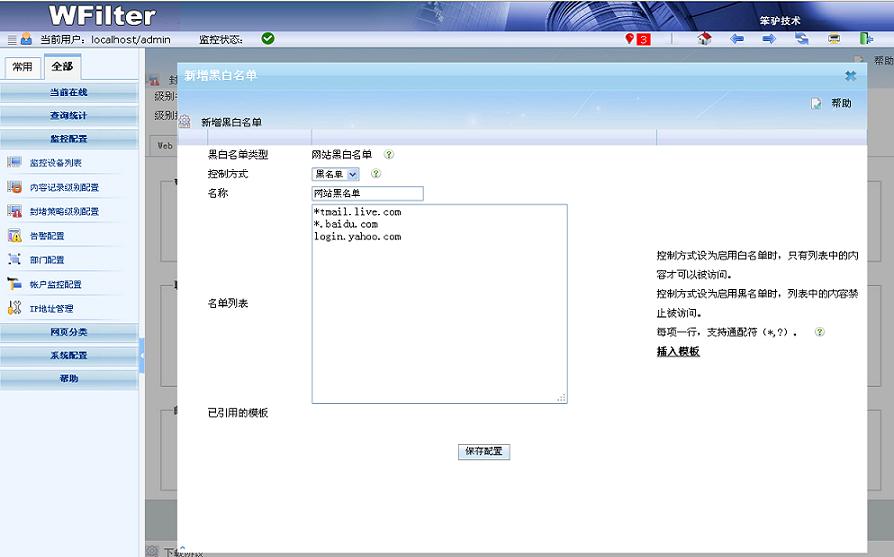The width and height of the screenshot is (894, 557).
Task: Close the 新增黑白名单 dialog
Action: click(850, 76)
